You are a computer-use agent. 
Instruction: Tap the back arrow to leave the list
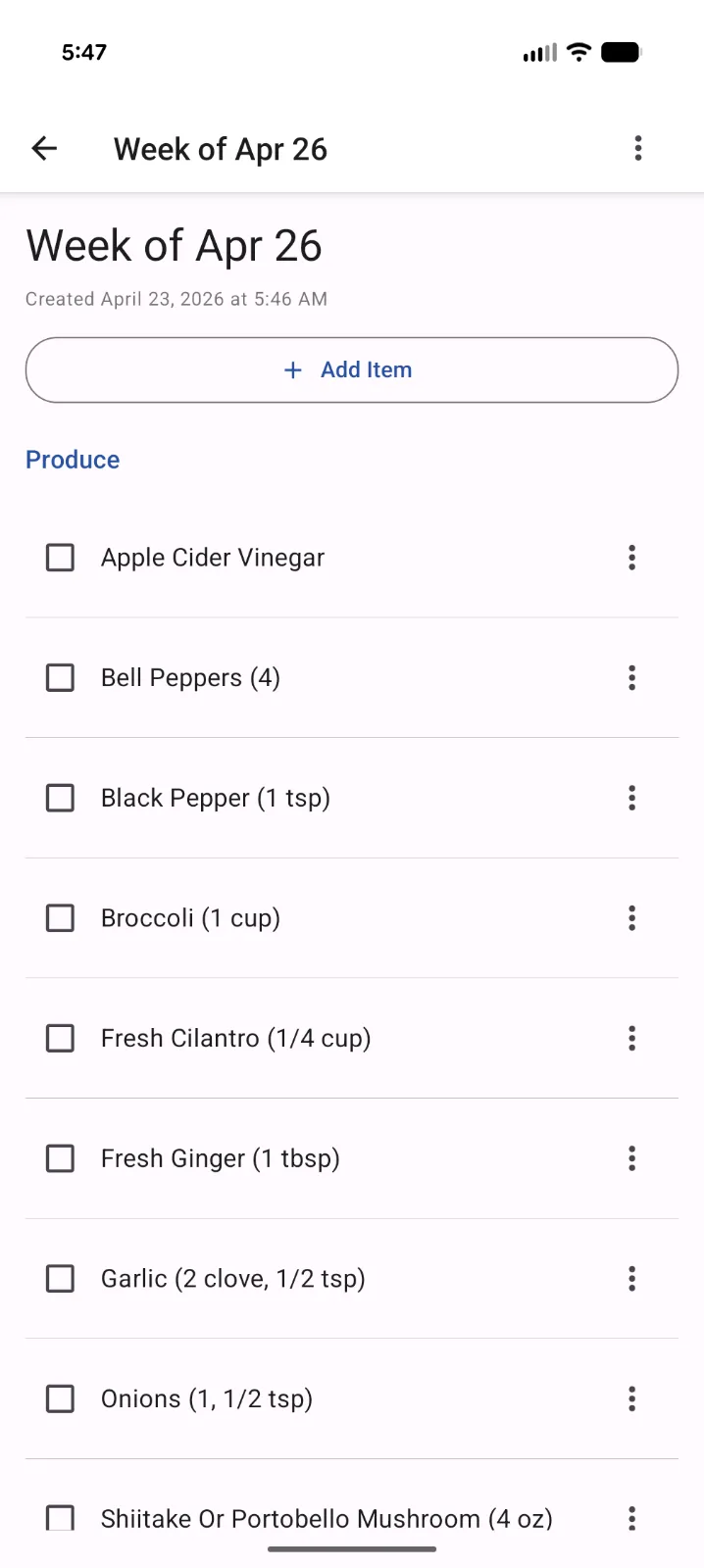tap(43, 148)
